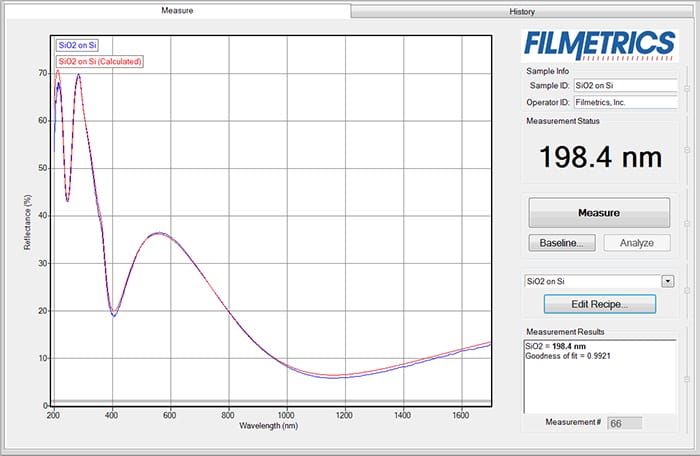700x456 pixels.
Task: Select the SiO2 on Si recipe combo box
Action: coord(592,282)
